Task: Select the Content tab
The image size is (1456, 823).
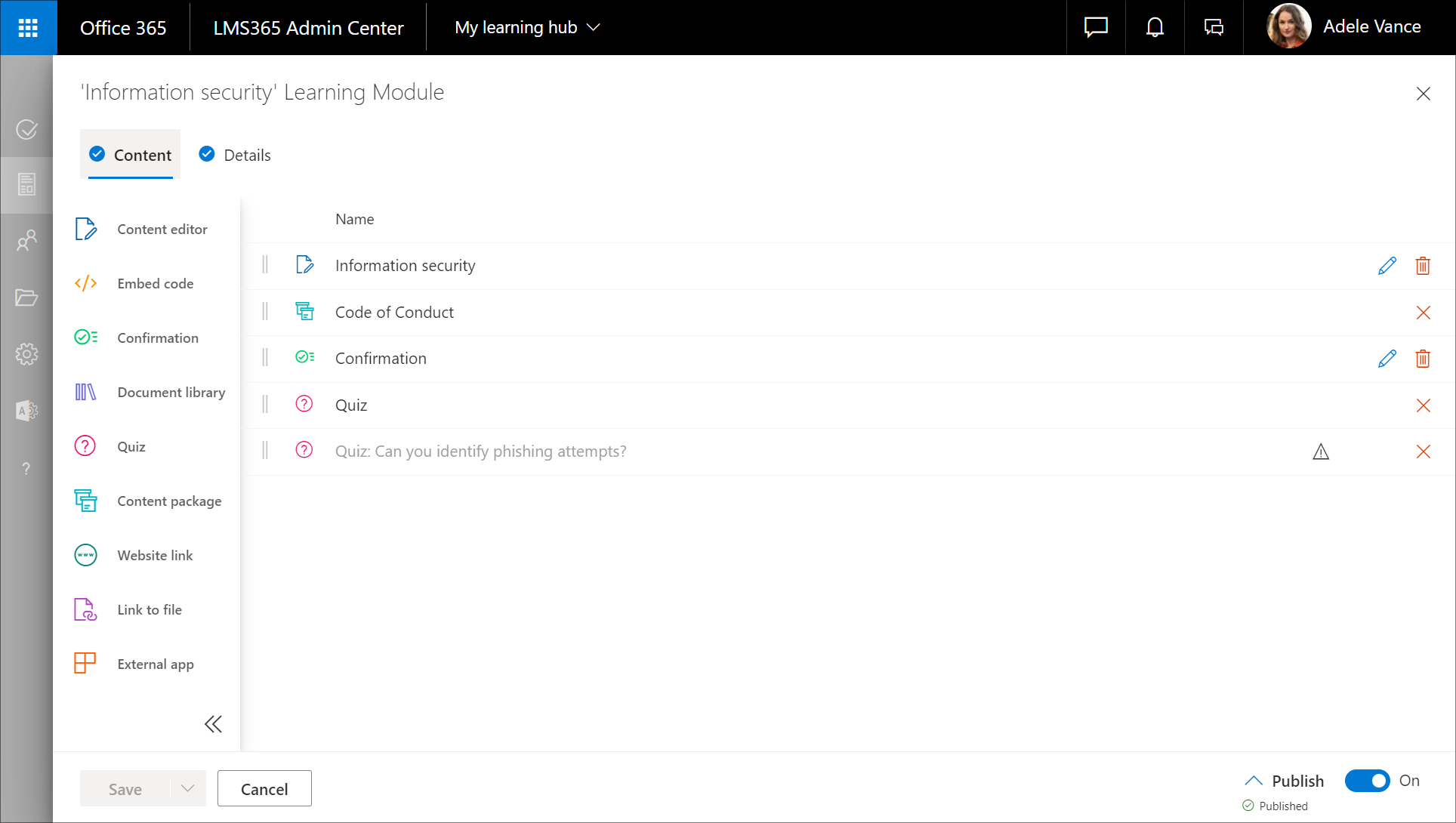Action: click(x=131, y=155)
